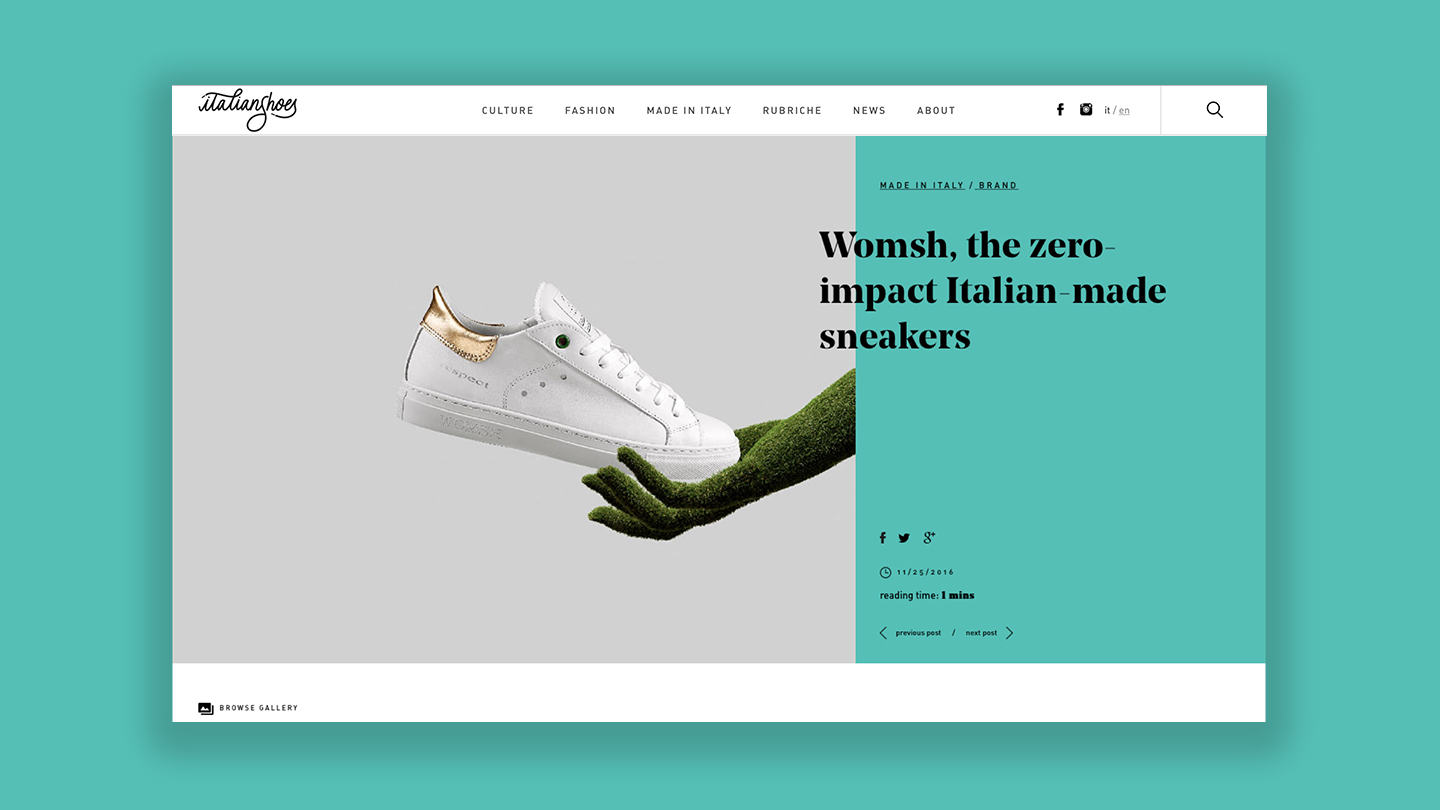Share article on Facebook
This screenshot has width=1440, height=810.
882,538
